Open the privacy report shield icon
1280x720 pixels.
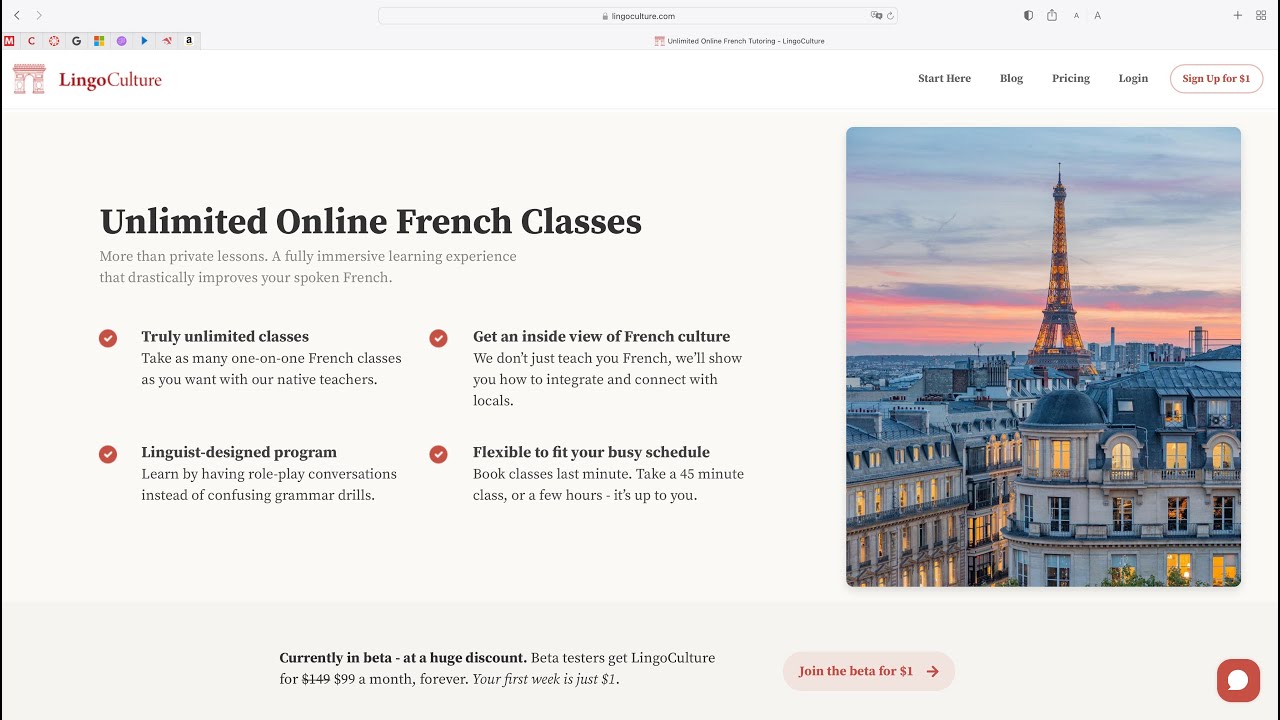coord(1028,16)
